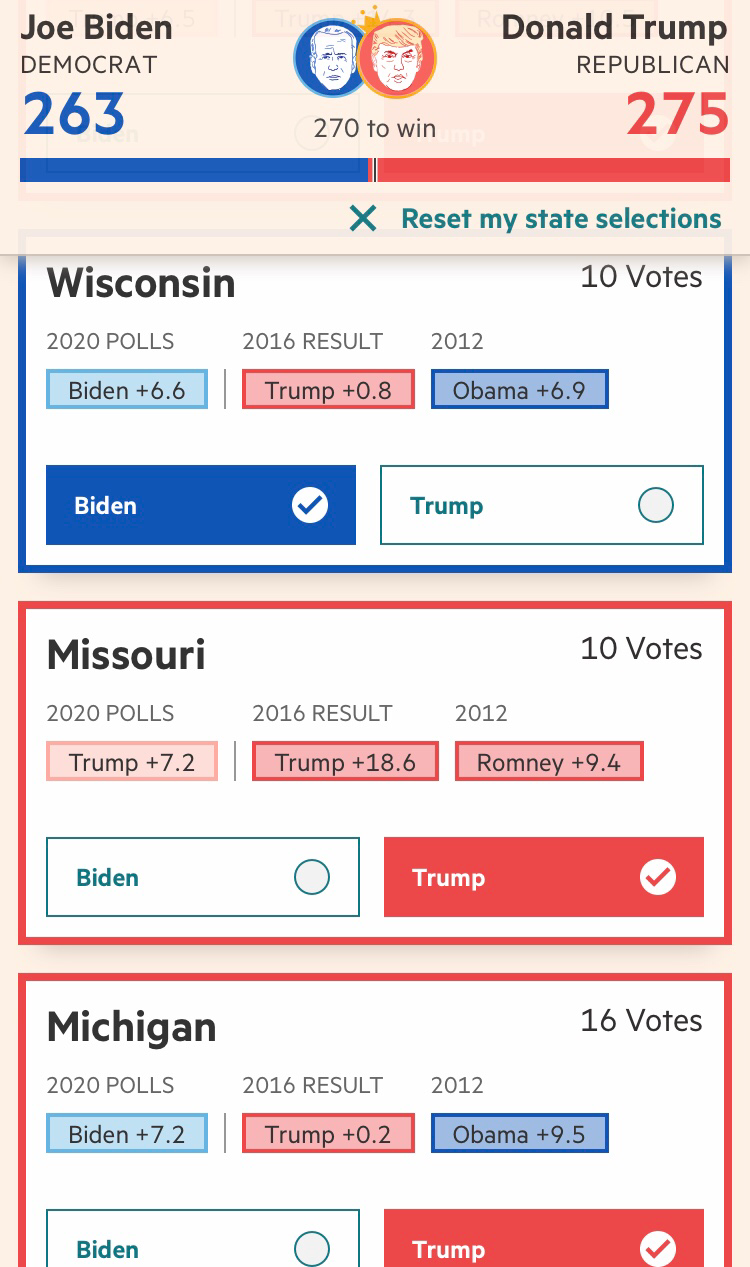The width and height of the screenshot is (750, 1267).
Task: Click the X reset icon
Action: [x=363, y=218]
